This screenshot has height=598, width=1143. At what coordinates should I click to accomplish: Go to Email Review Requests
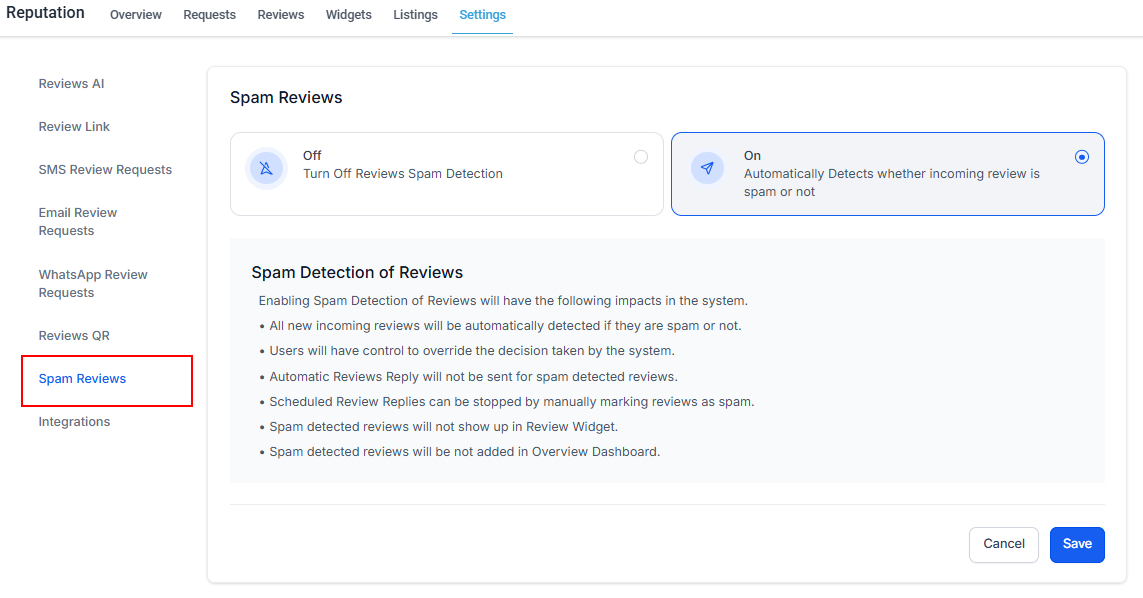coord(78,222)
